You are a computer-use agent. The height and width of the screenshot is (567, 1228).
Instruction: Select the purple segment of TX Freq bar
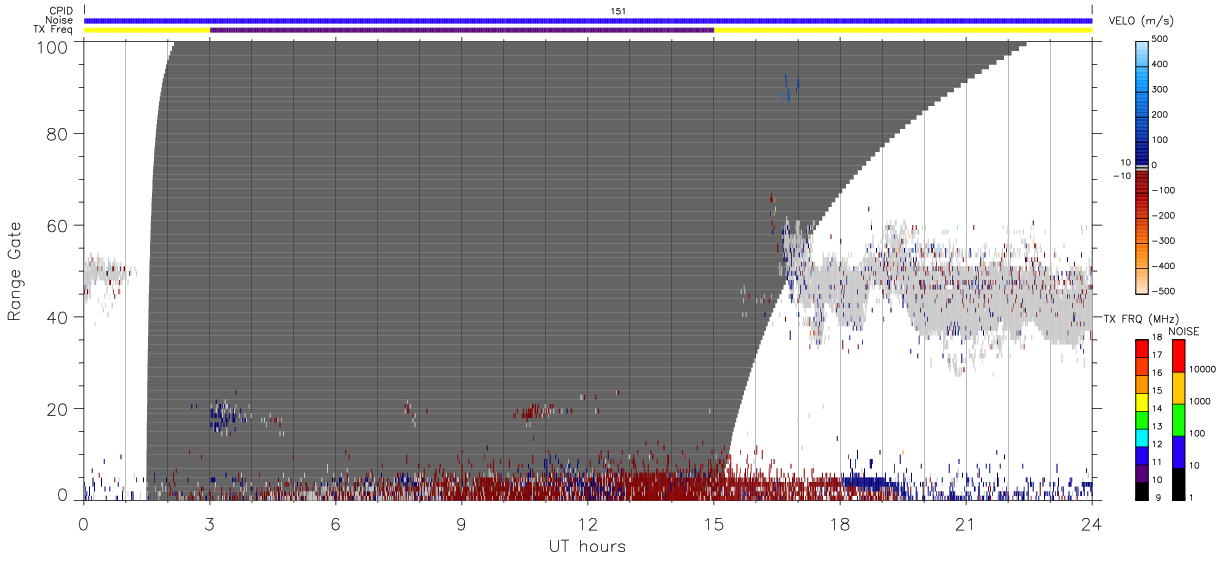[462, 30]
